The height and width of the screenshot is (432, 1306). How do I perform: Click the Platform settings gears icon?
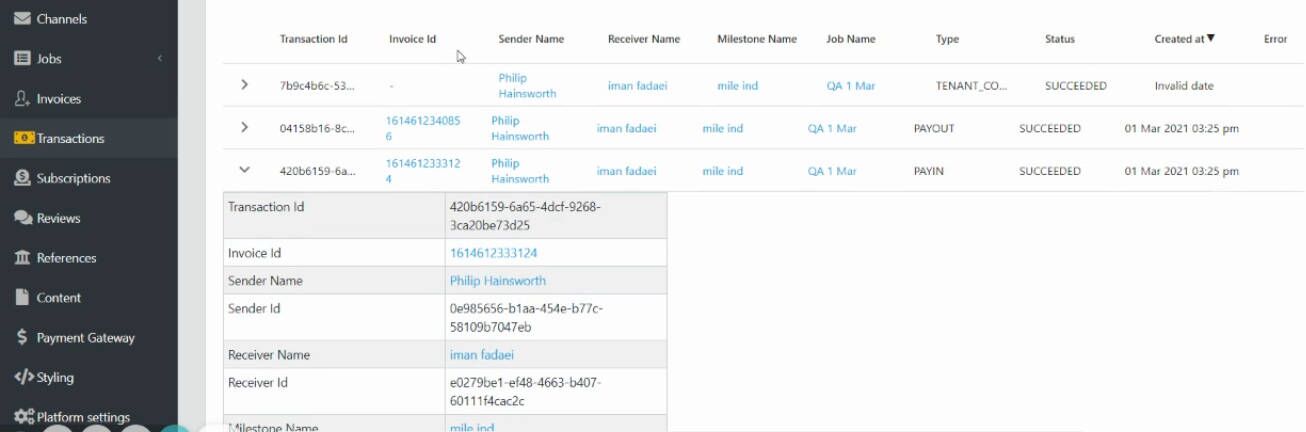[23, 417]
